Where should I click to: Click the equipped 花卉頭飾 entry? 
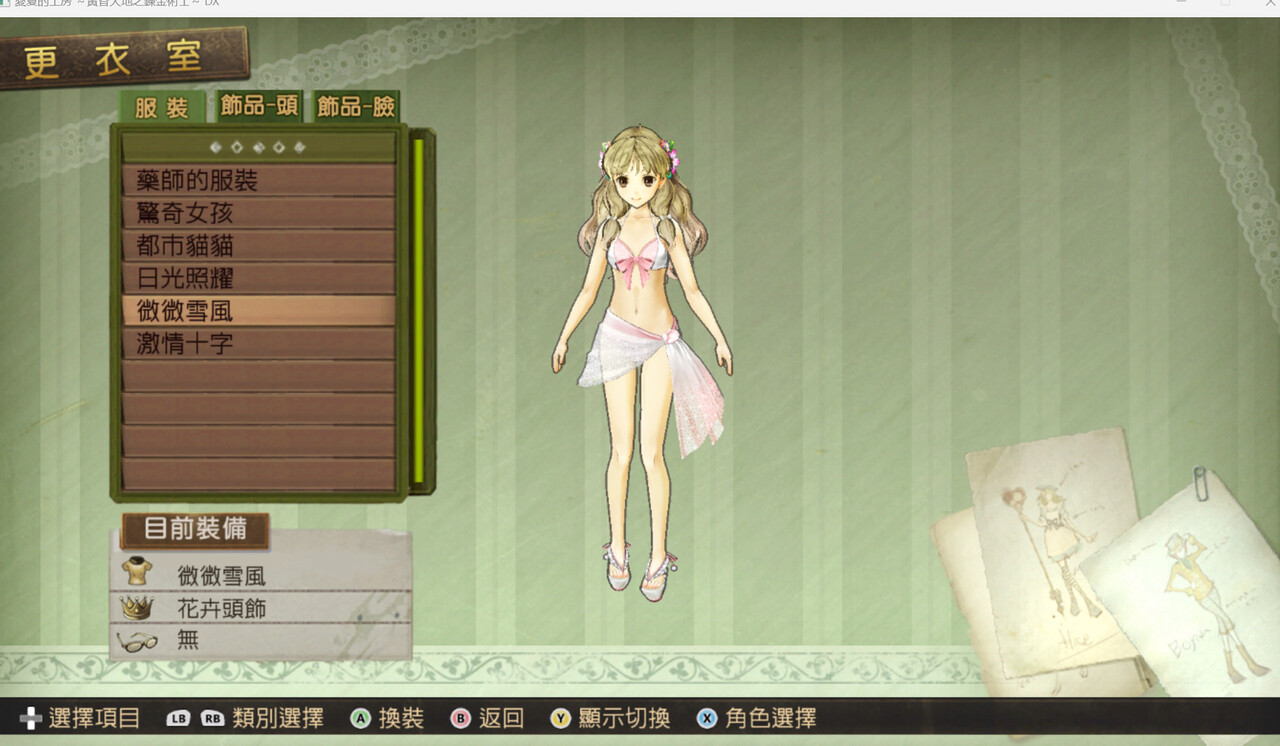(221, 608)
